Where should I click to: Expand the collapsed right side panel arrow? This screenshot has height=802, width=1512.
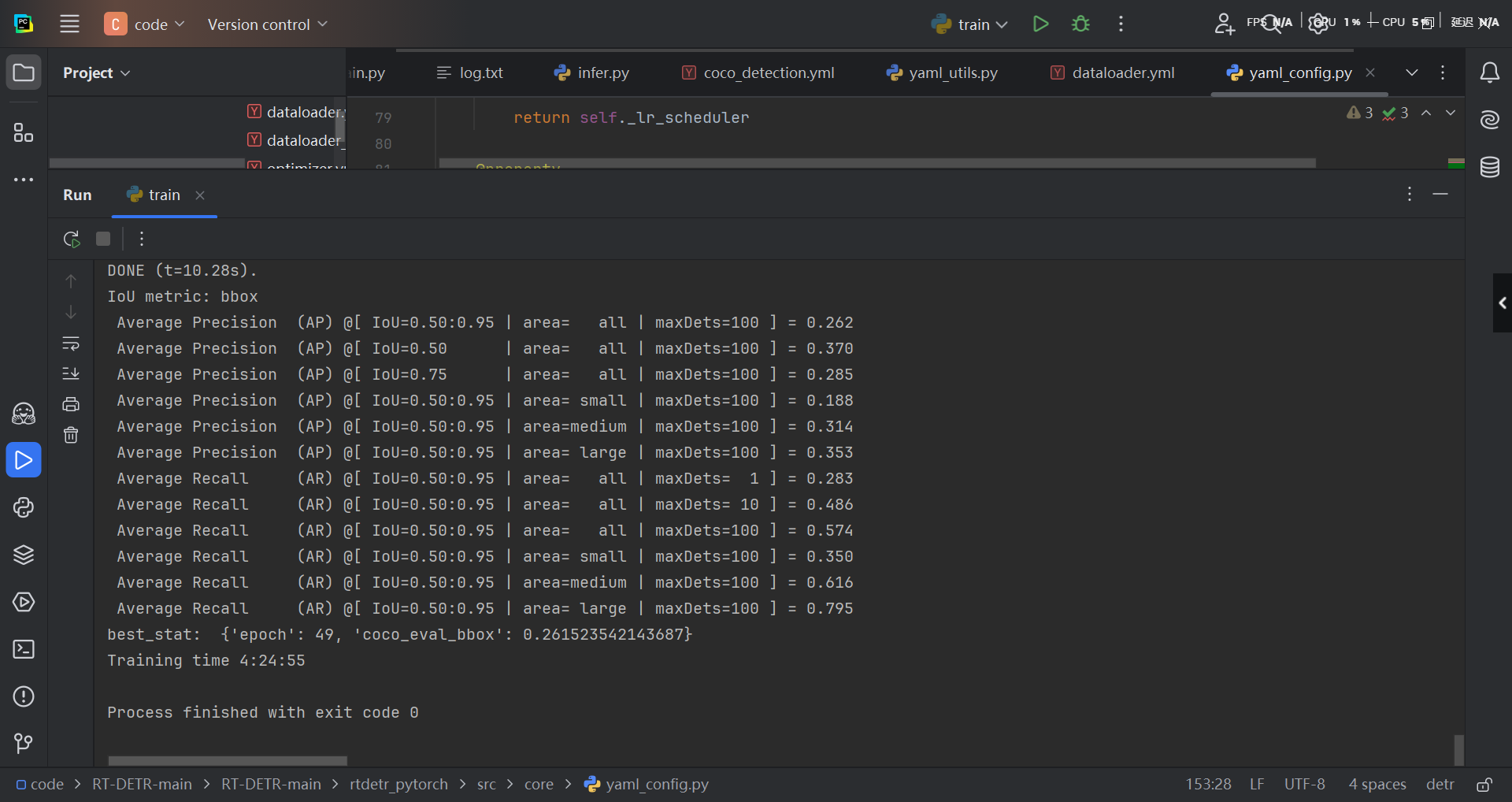pos(1503,303)
